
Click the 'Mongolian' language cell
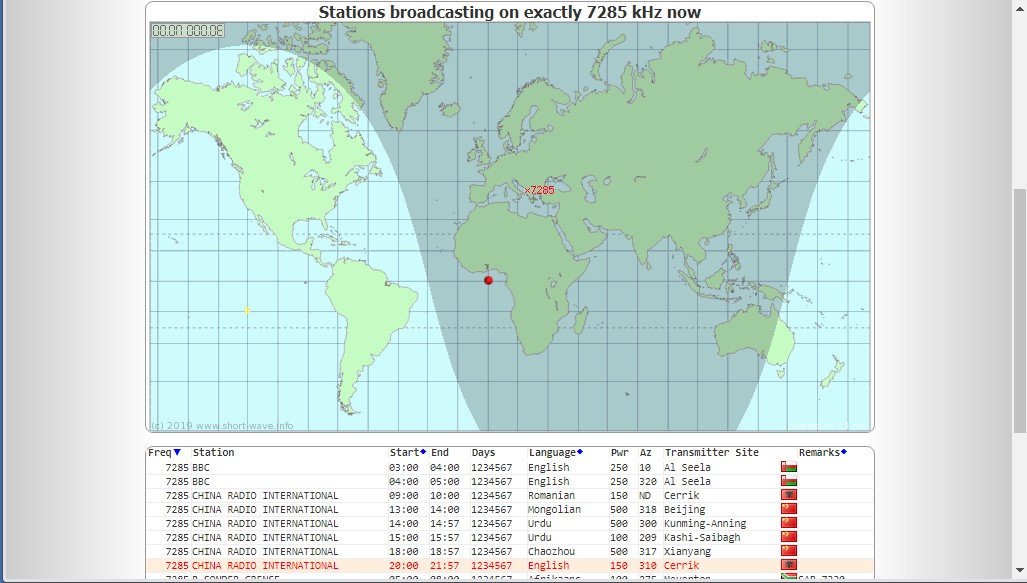pos(554,510)
